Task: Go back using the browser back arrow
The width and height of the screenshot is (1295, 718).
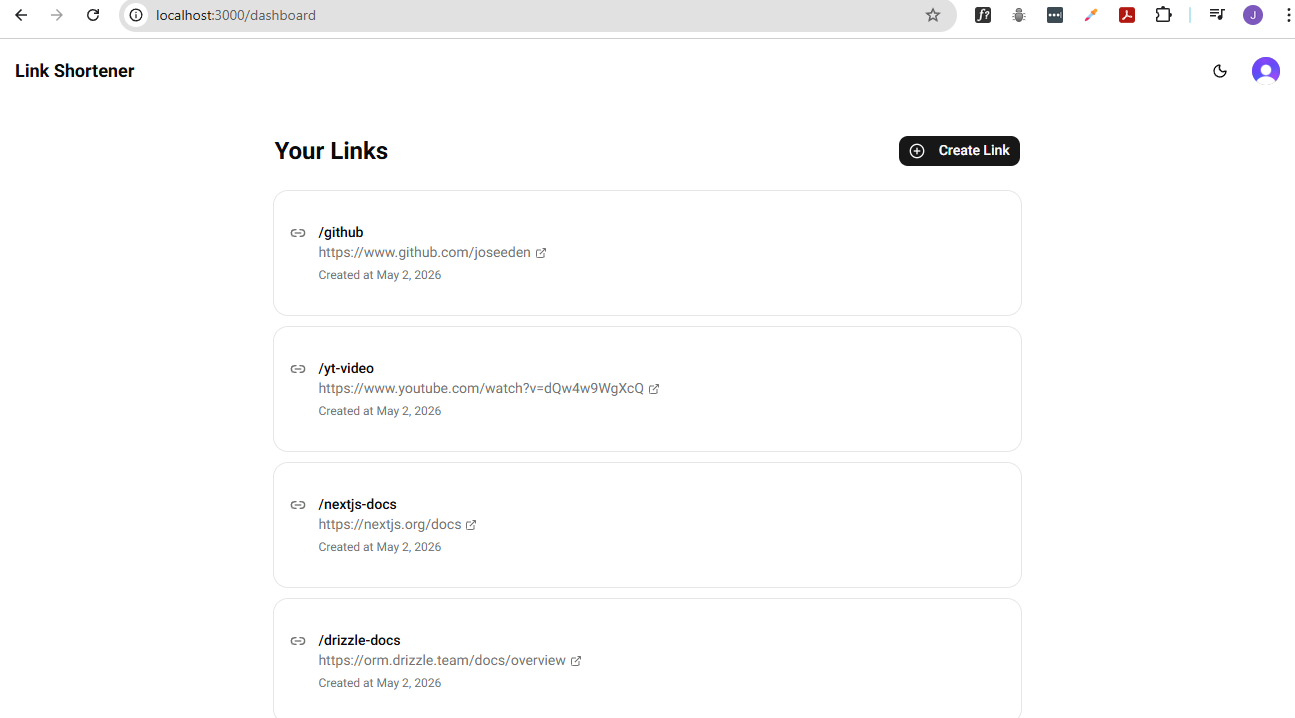Action: (21, 15)
